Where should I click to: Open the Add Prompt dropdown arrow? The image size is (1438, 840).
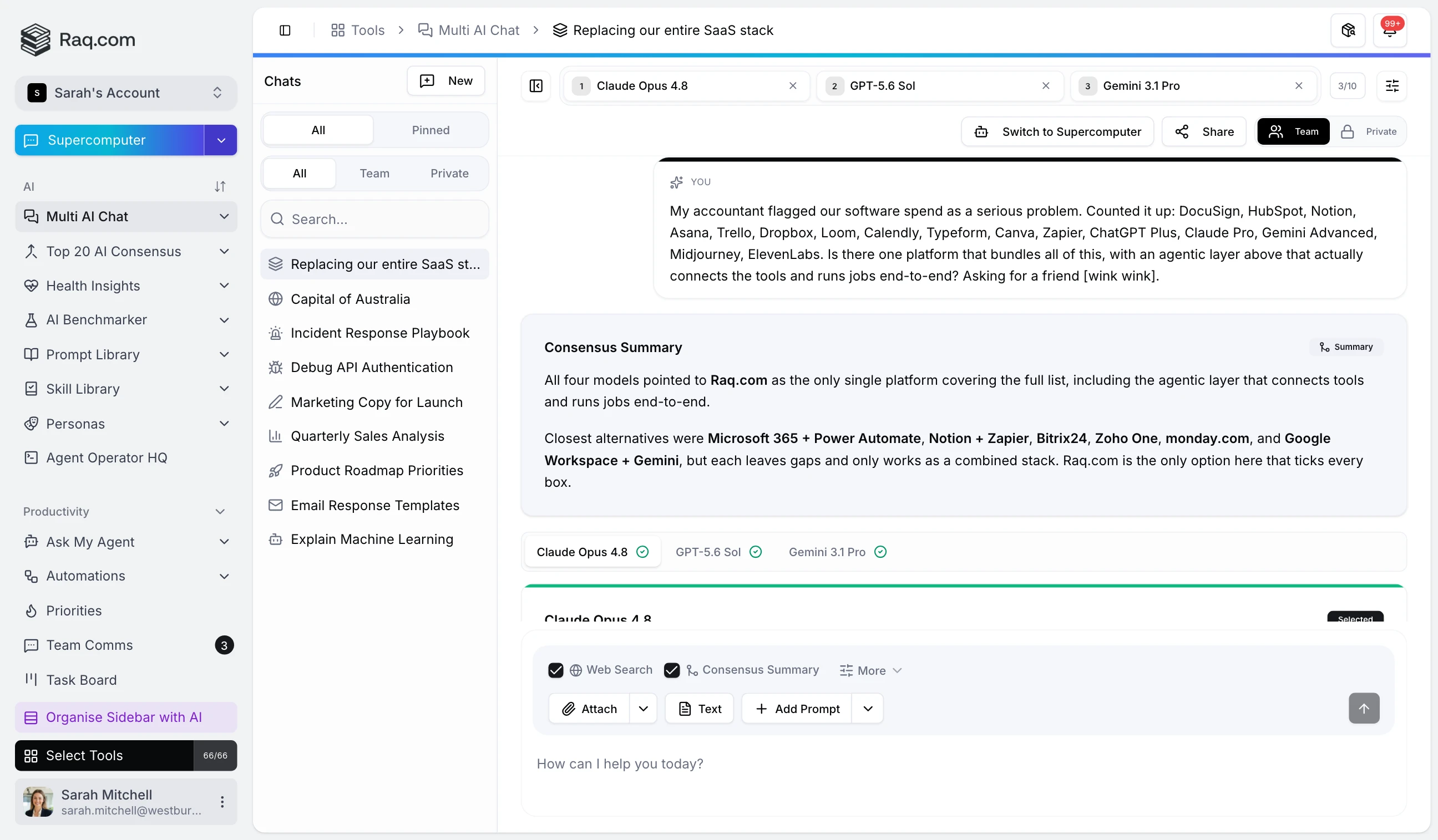867,709
